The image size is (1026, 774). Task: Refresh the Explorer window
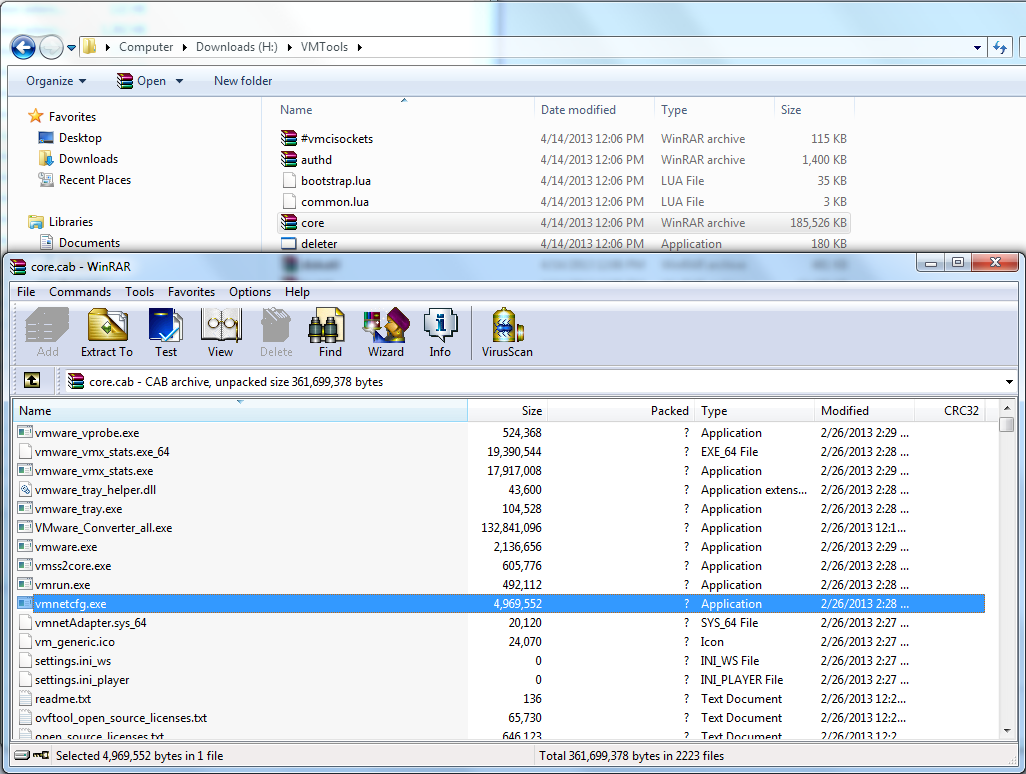pyautogui.click(x=1001, y=47)
